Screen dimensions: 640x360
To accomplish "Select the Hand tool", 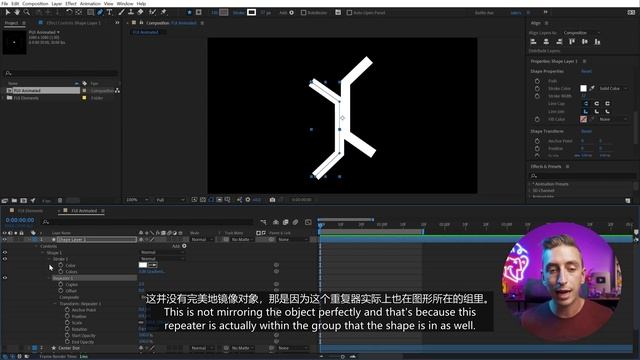I will pos(17,13).
